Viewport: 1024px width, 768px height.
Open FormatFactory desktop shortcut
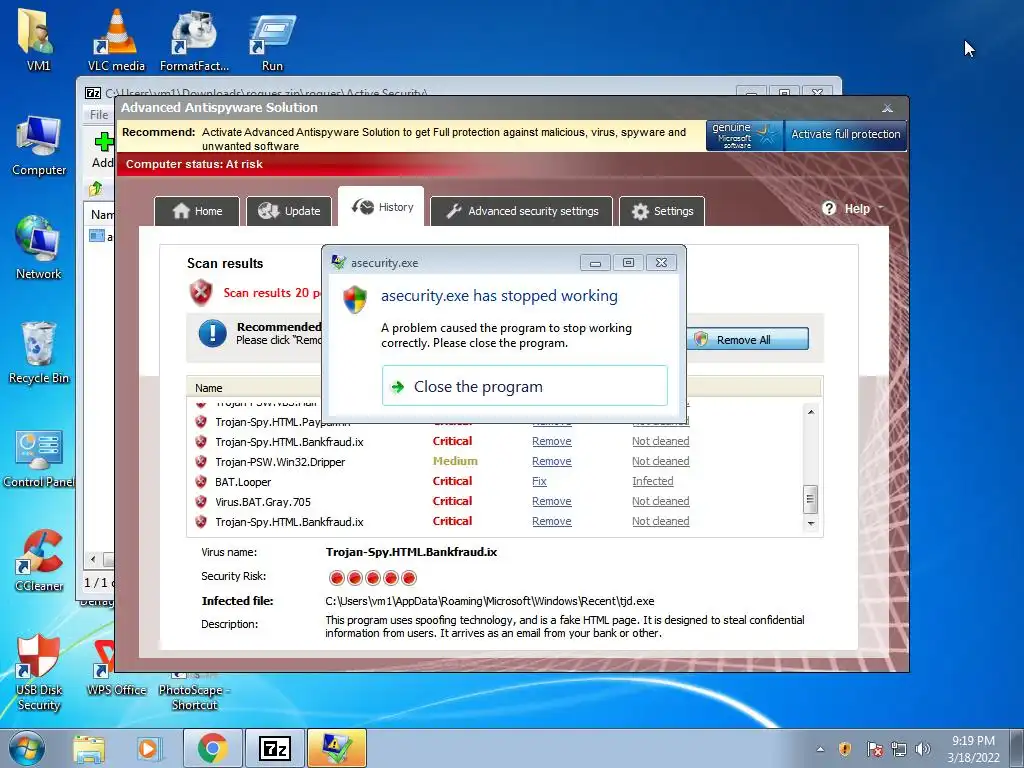tap(194, 39)
